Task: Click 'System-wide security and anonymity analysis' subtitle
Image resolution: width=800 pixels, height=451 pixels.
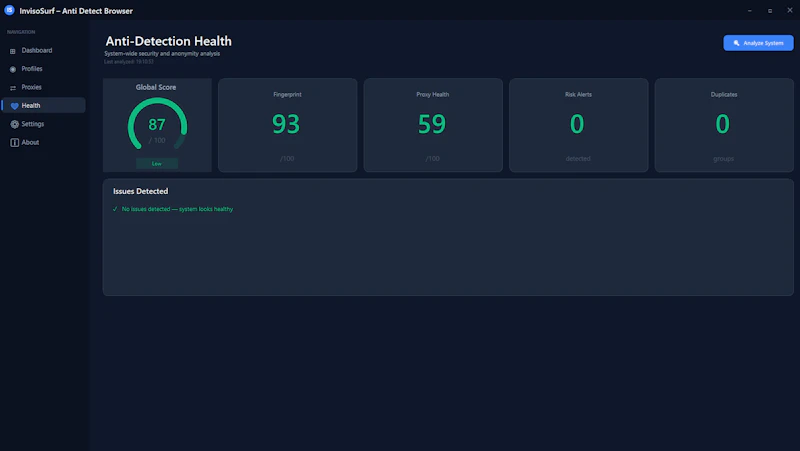Action: click(162, 54)
